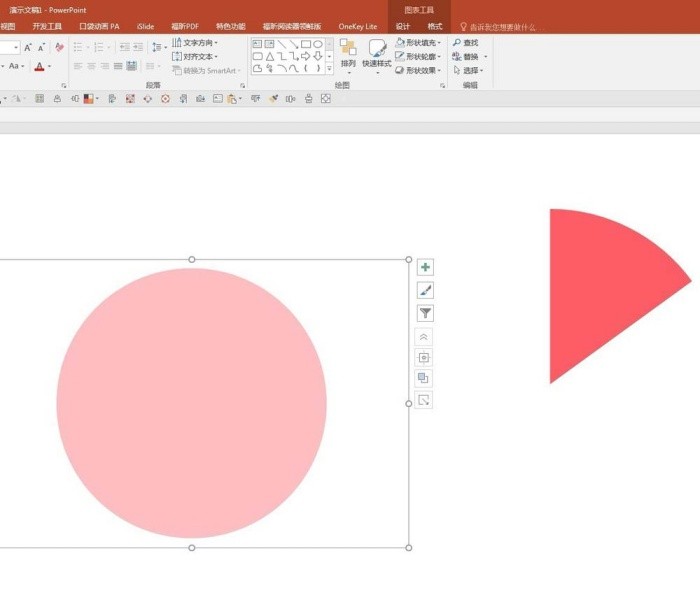Click the 快速样式 quick styles button
The width and height of the screenshot is (700, 593).
click(x=377, y=54)
